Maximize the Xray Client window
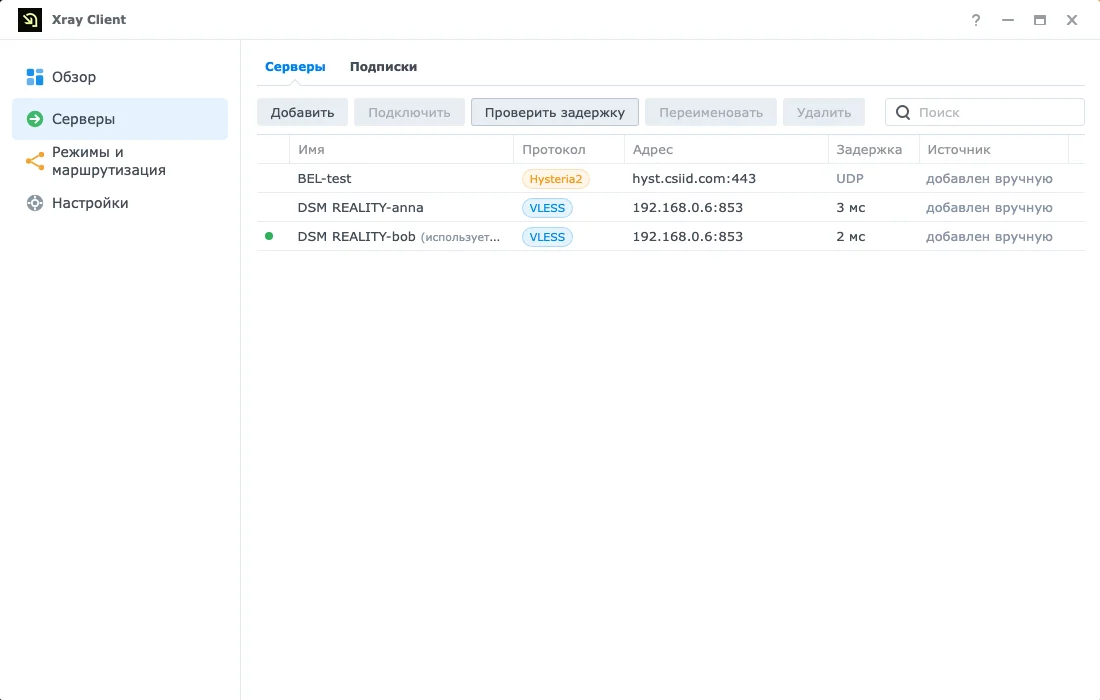The height and width of the screenshot is (700, 1100). tap(1040, 20)
